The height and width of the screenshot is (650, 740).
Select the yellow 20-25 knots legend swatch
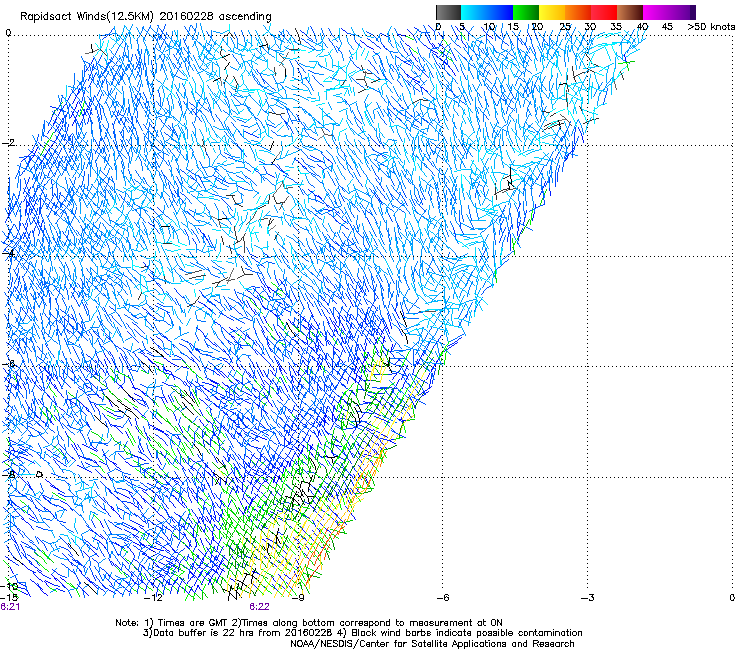(552, 12)
